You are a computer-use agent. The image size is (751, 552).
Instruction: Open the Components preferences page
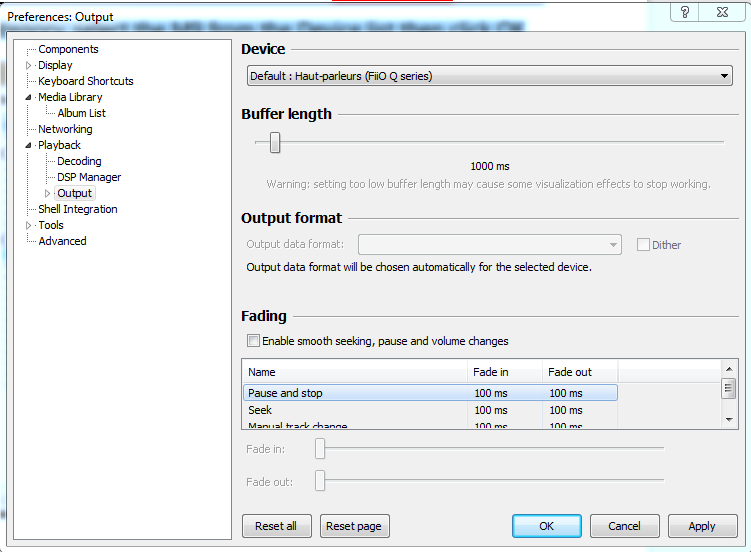click(68, 49)
